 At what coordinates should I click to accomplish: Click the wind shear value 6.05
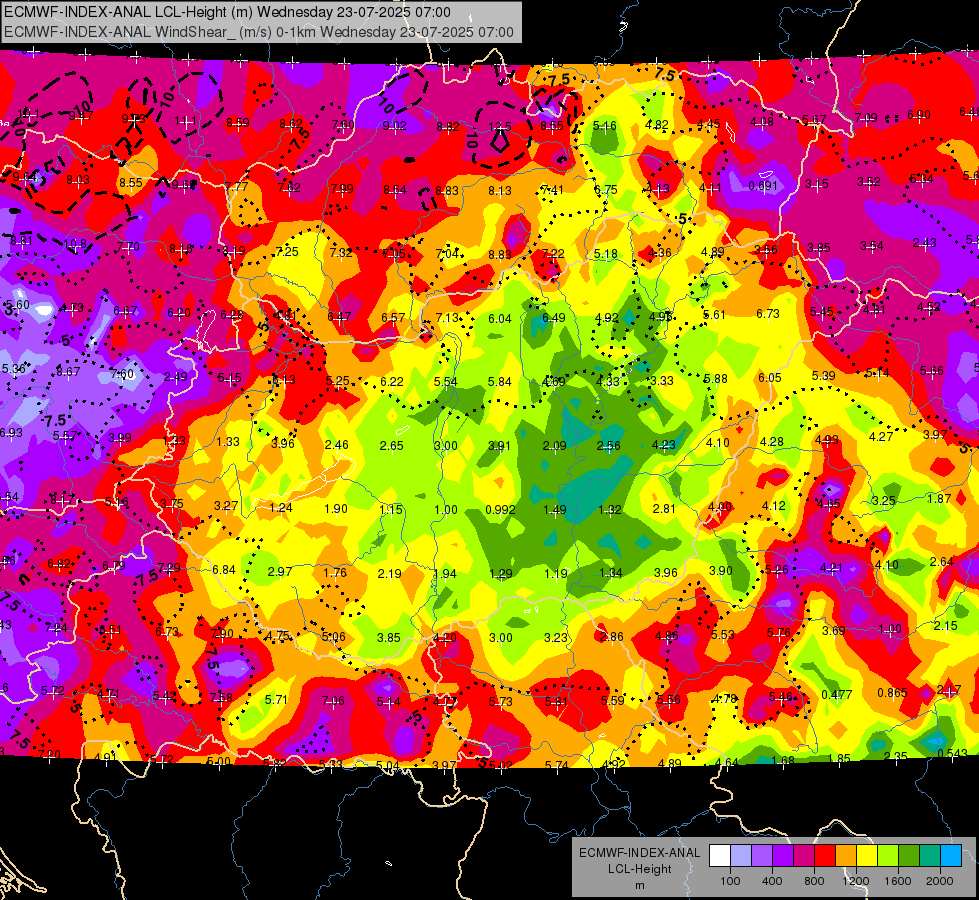click(x=769, y=378)
